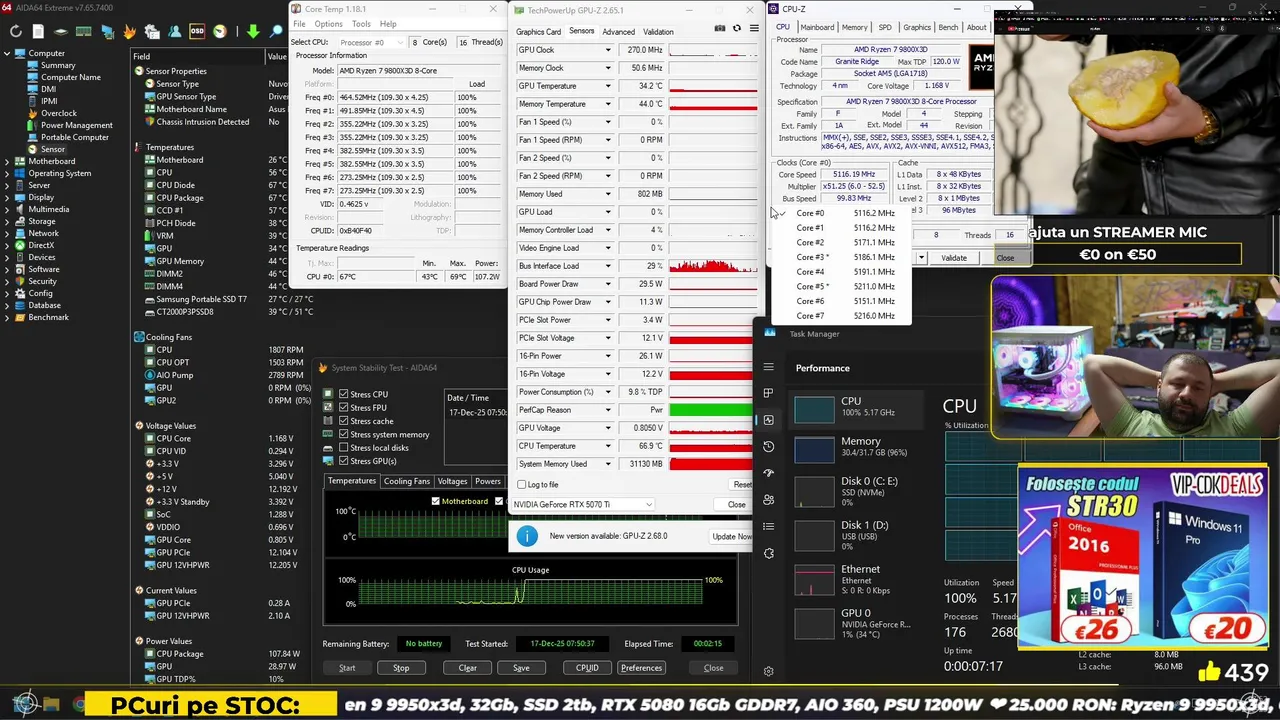Open Task Manager Services icon
The width and height of the screenshot is (1280, 720).
tap(768, 553)
